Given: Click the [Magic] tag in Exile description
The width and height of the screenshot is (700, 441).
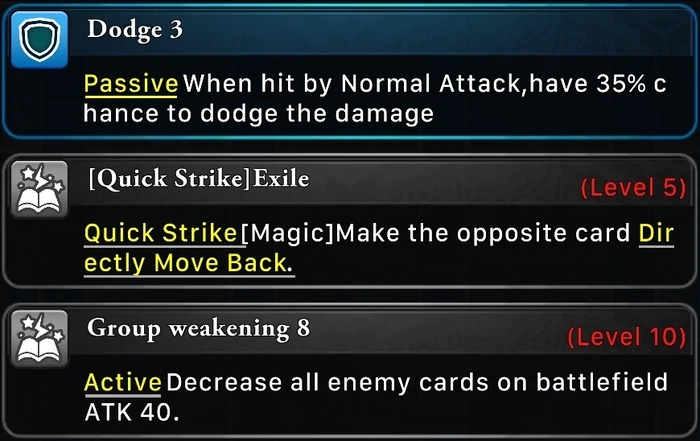Looking at the screenshot, I should point(288,233).
